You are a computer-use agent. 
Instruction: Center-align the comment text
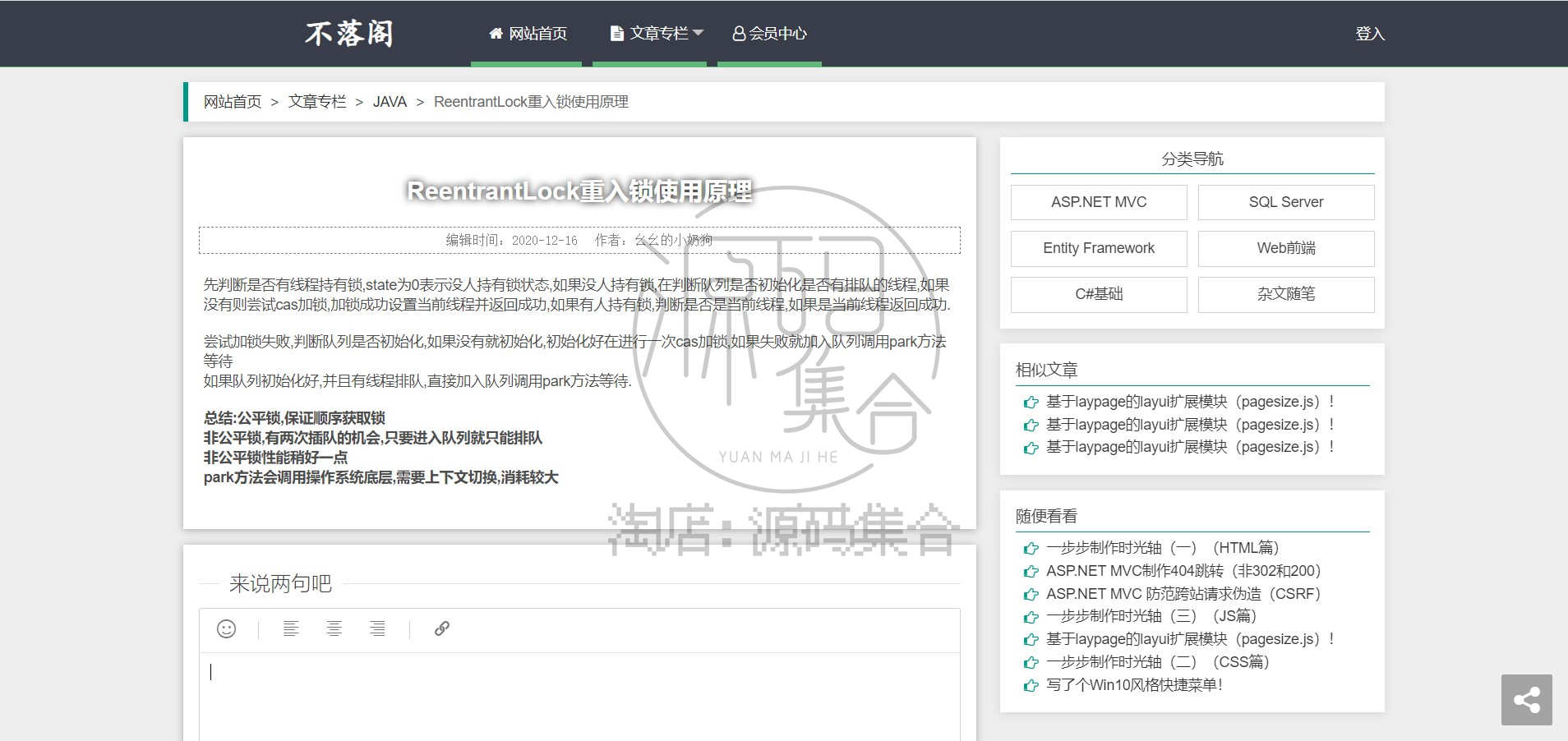(x=334, y=628)
